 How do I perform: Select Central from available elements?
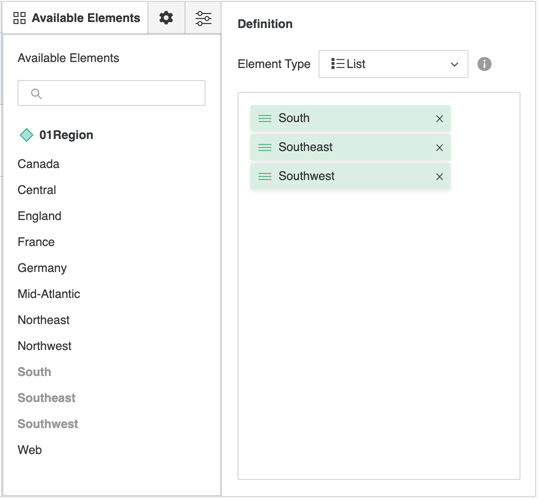pyautogui.click(x=37, y=190)
